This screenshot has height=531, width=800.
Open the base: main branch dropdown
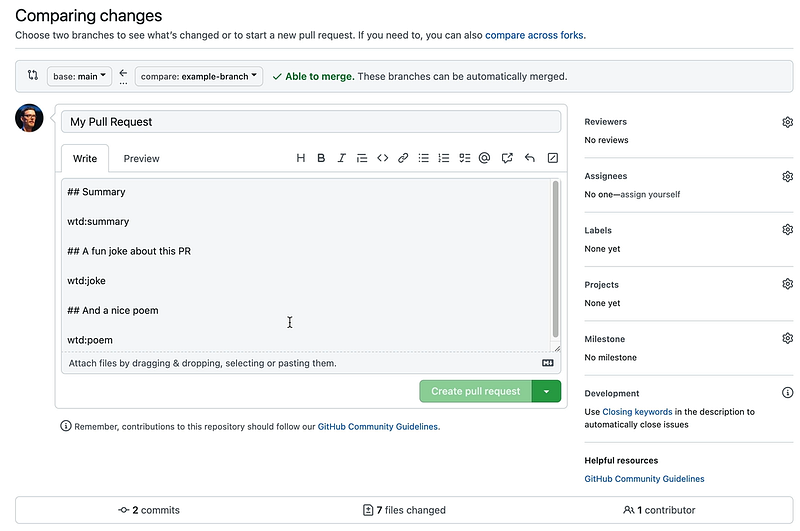click(79, 77)
